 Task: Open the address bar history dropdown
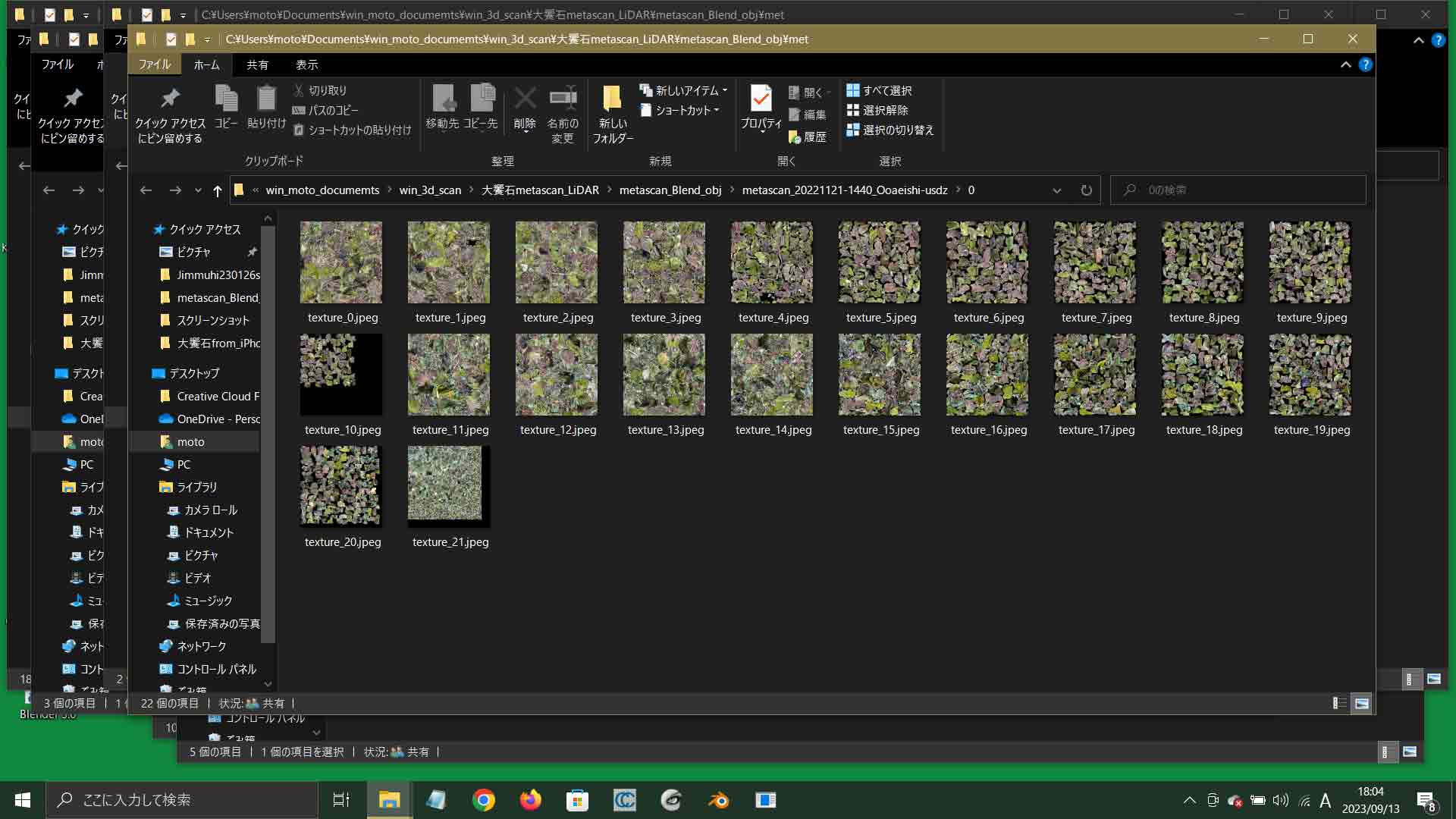click(x=1056, y=190)
